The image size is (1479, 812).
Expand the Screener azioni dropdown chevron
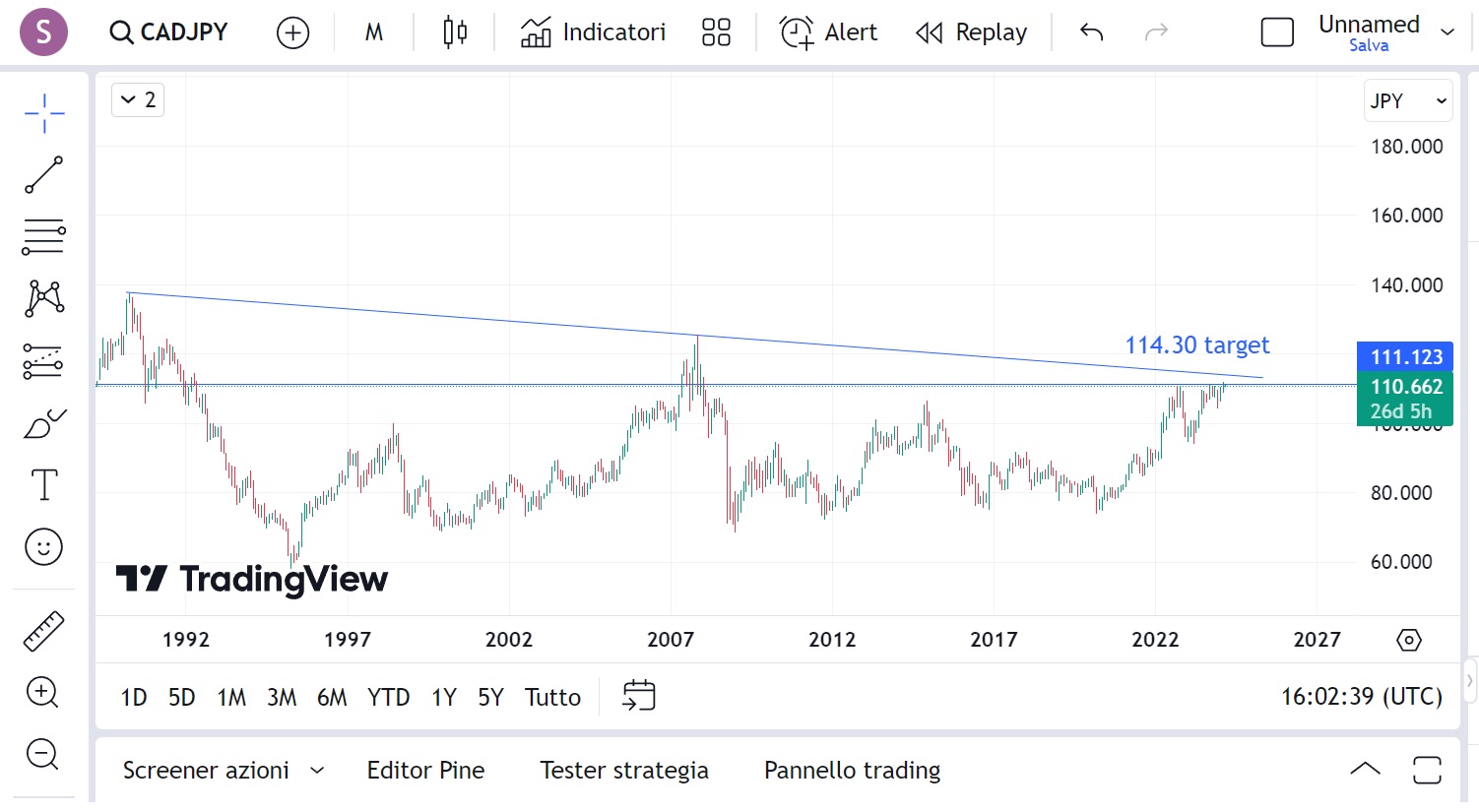[x=317, y=771]
